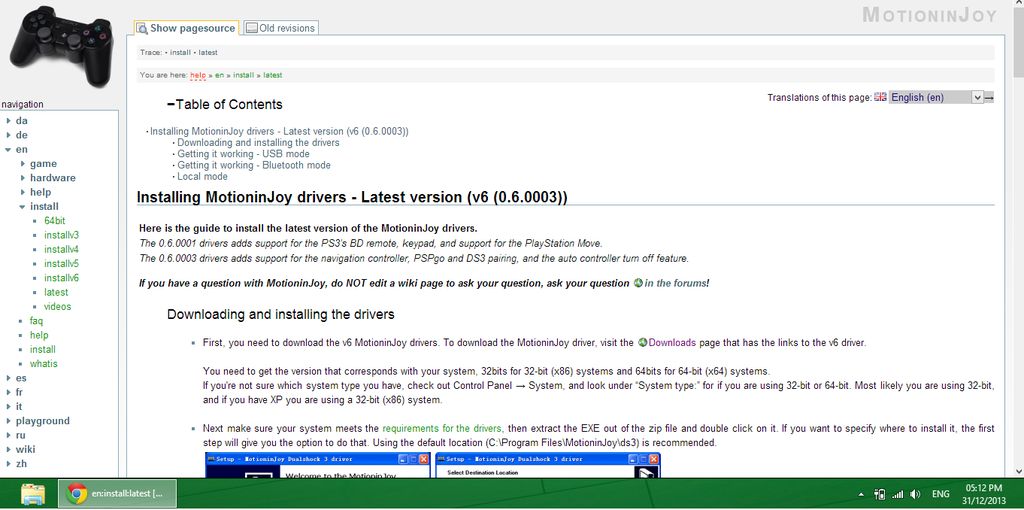
Task: Click the first setup wizard screenshot thumbnail
Action: [317, 465]
